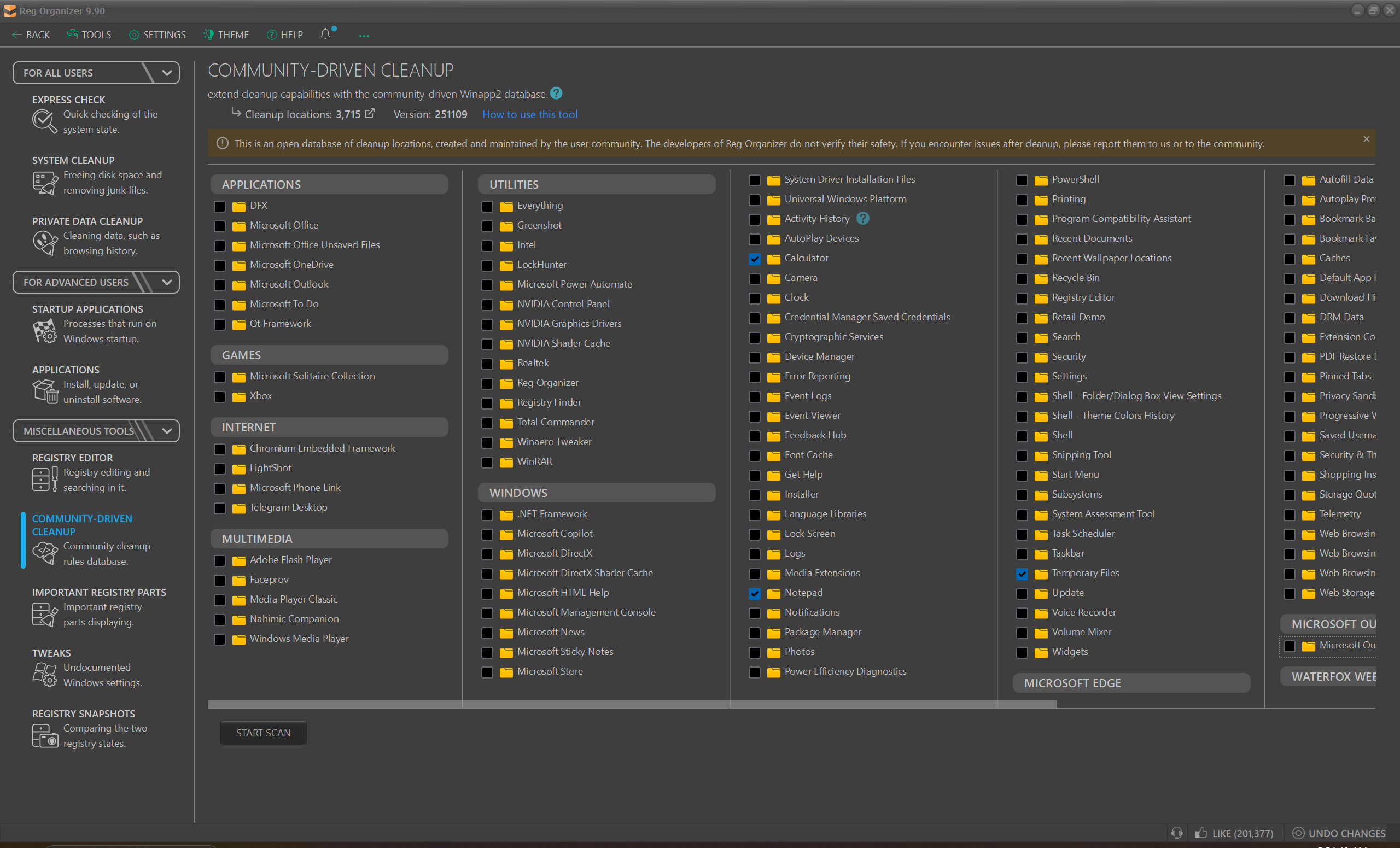Viewport: 1400px width, 848px height.
Task: Open the Applications uninstall icon
Action: (x=44, y=392)
